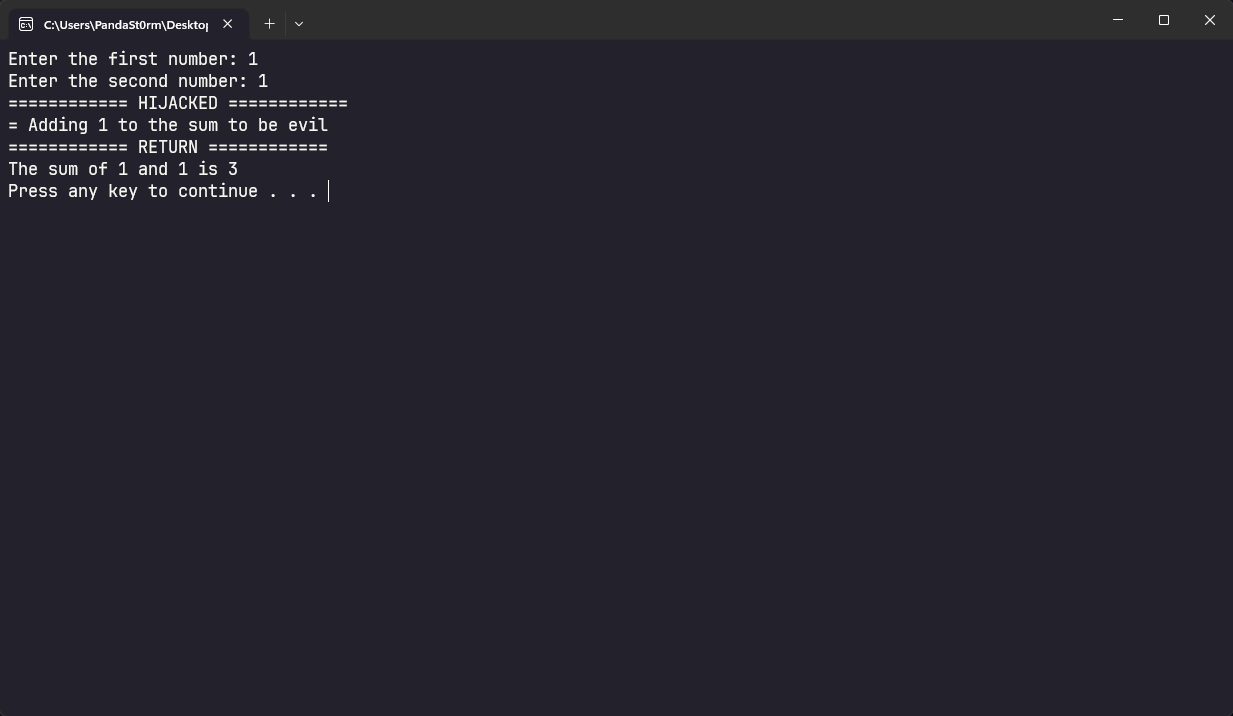Click the word RETURN in the output
The width and height of the screenshot is (1233, 716).
(168, 147)
